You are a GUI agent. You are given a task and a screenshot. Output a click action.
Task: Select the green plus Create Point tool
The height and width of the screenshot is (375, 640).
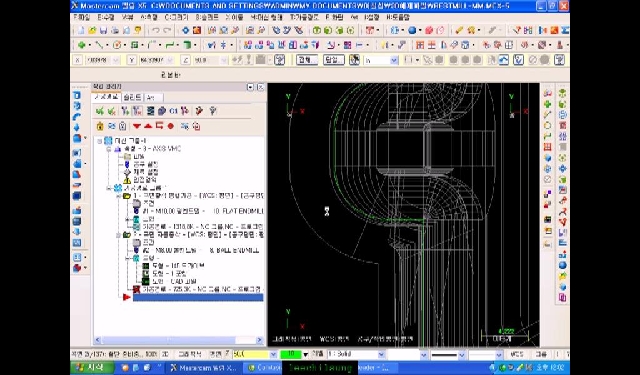pyautogui.click(x=82, y=45)
